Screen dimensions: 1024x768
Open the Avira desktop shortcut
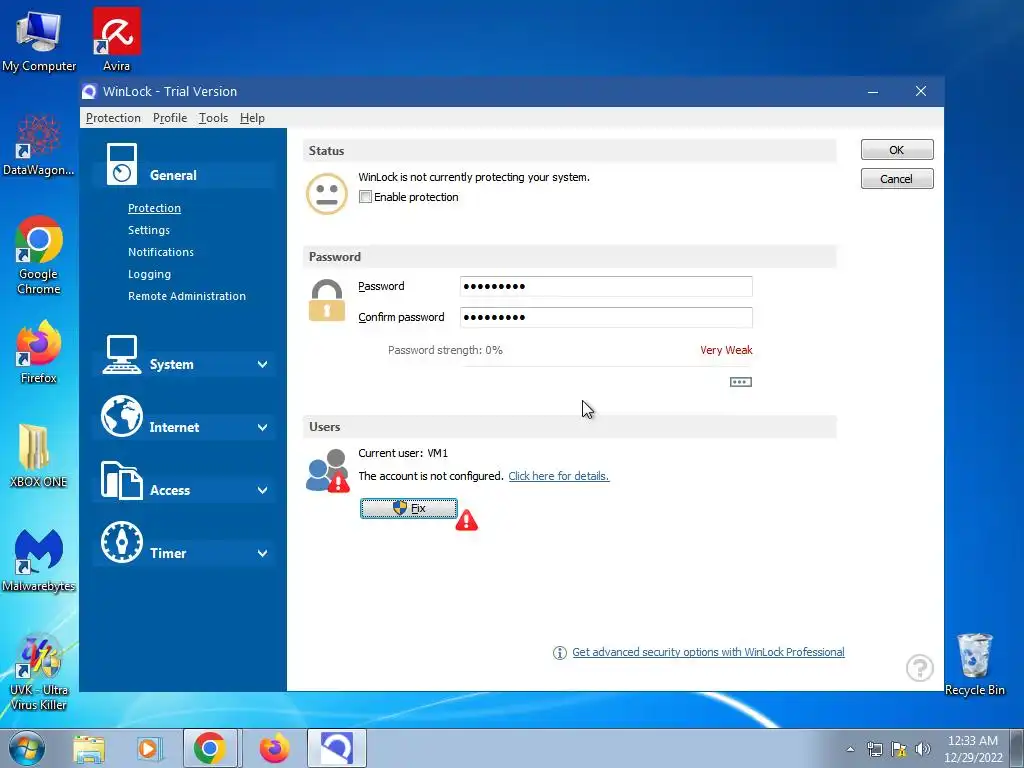(116, 39)
